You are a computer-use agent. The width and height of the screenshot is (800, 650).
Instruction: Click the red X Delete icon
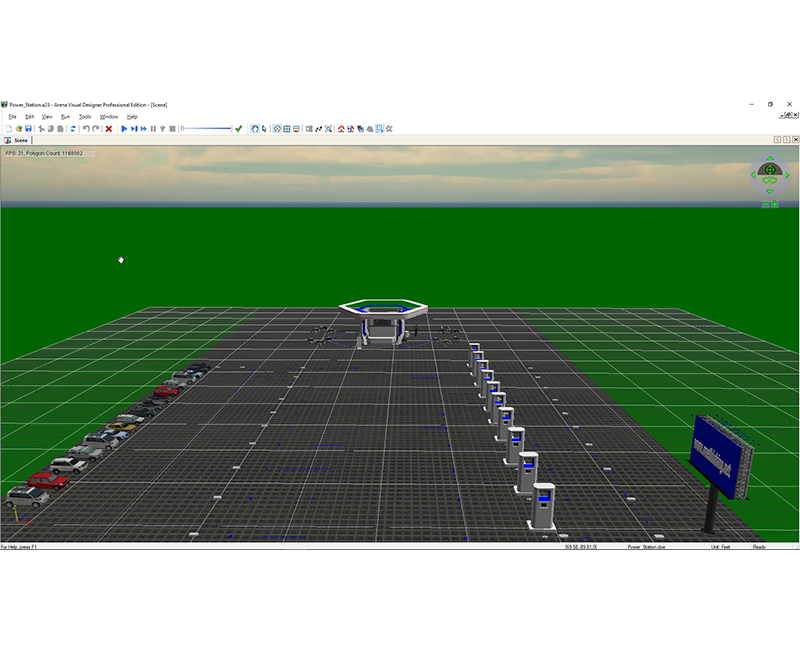[108, 129]
